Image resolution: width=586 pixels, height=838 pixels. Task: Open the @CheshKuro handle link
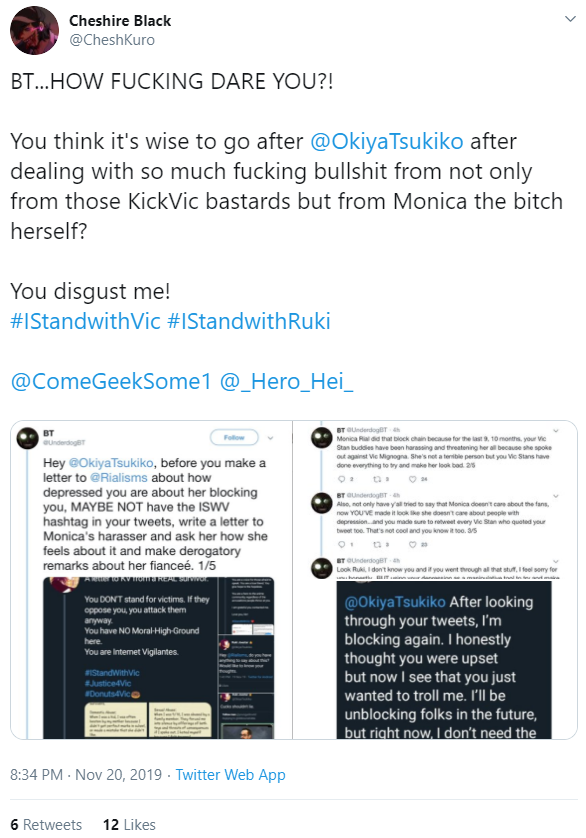click(112, 40)
